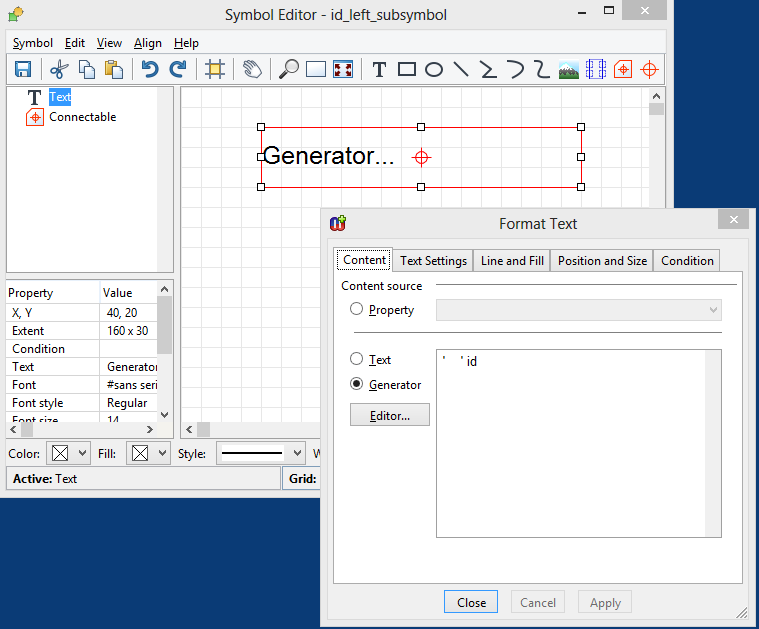Switch to the Text Settings tab
This screenshot has height=629, width=759.
(x=433, y=260)
